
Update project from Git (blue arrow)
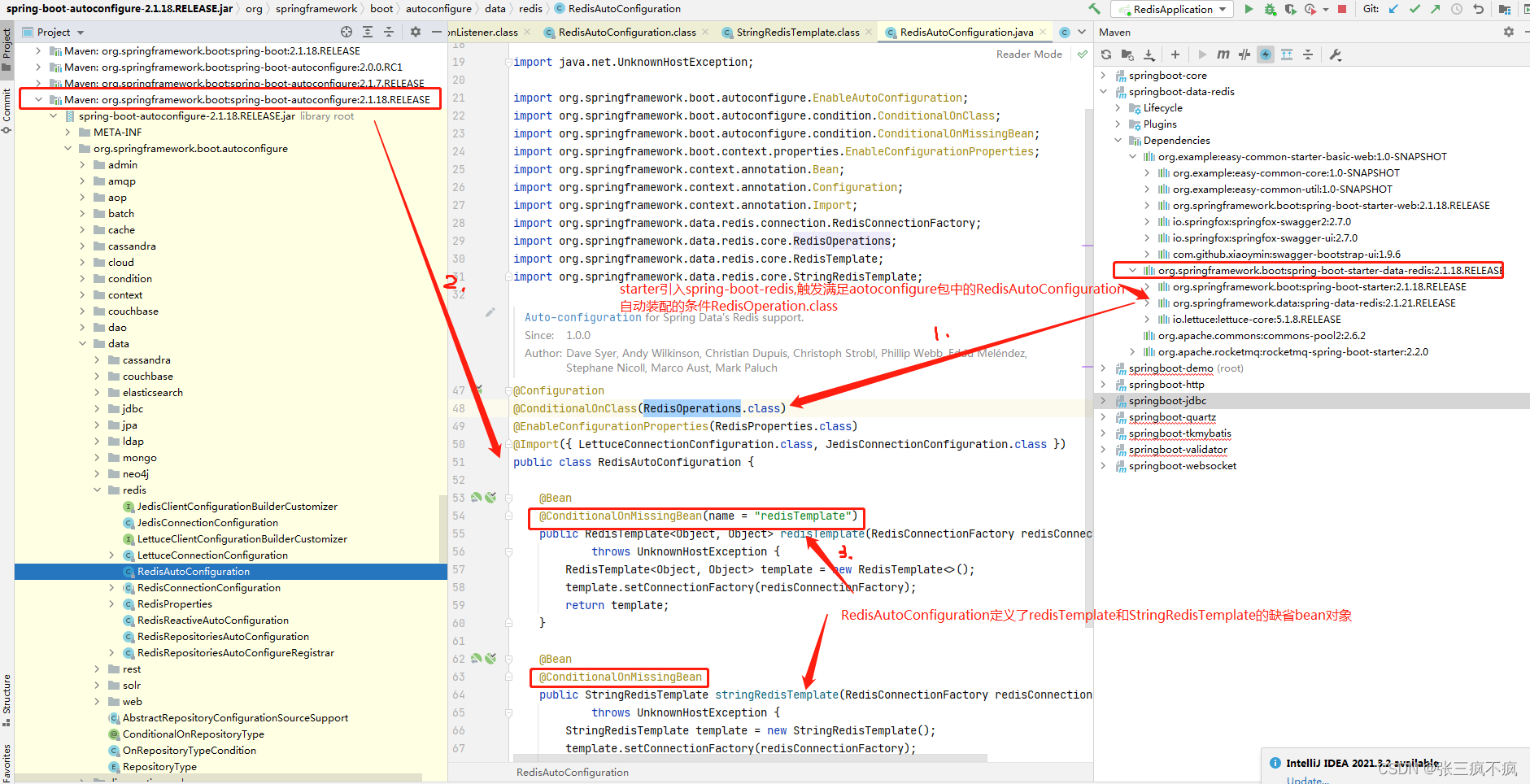[1393, 9]
